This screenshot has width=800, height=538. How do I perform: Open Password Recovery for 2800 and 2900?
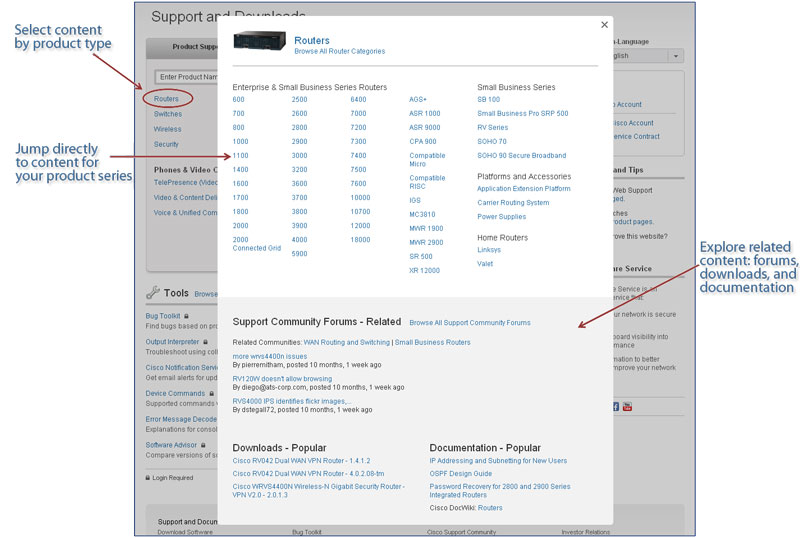coord(500,491)
